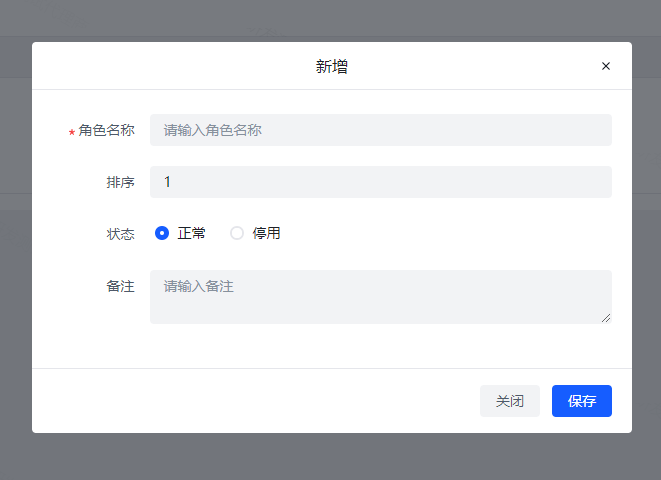Click the 角色名称 input field
Viewport: 661px width, 480px height.
380,130
